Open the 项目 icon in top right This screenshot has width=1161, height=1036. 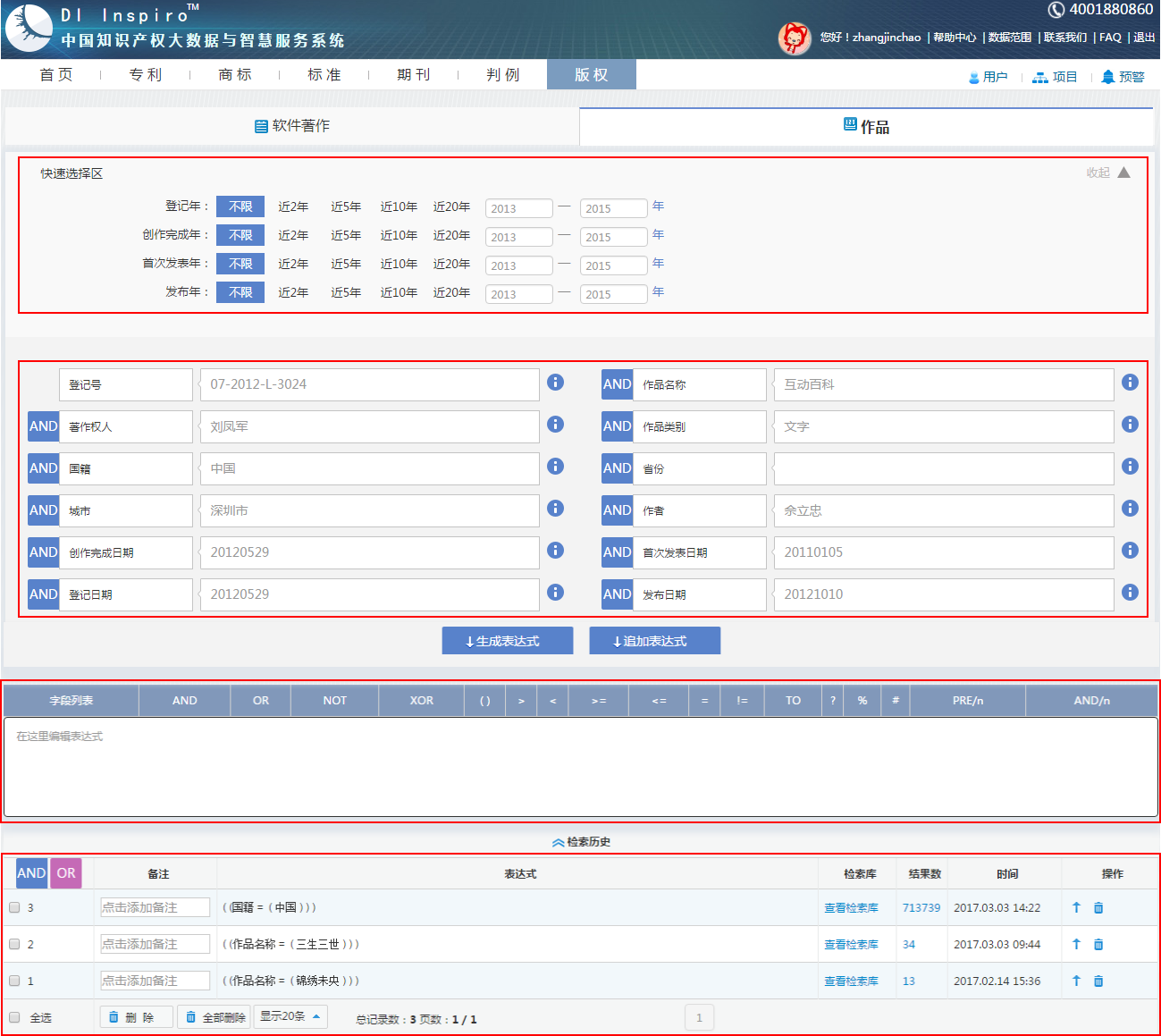(x=1040, y=77)
